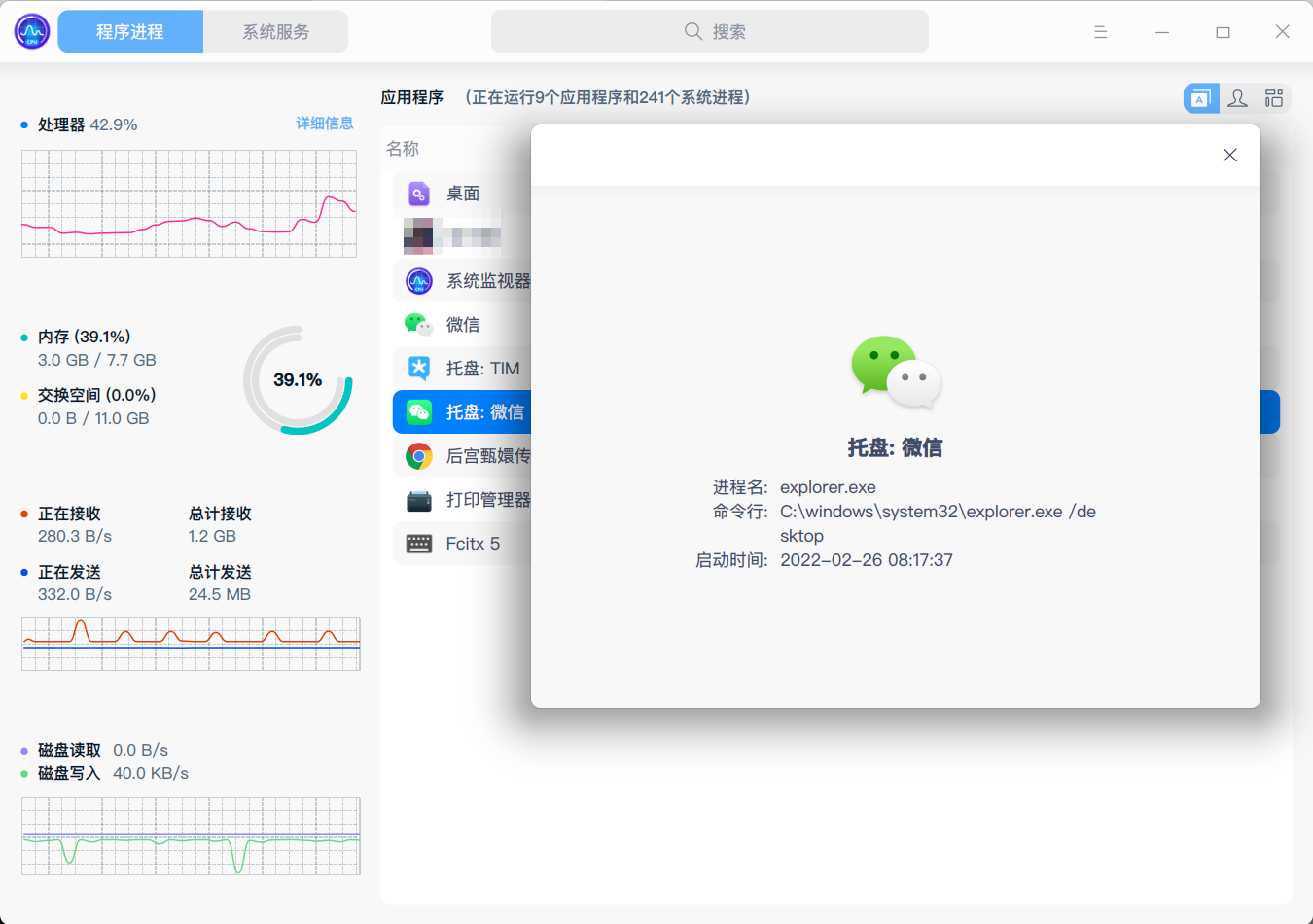Image resolution: width=1313 pixels, height=924 pixels.
Task: Open the 详细信息 processor details link
Action: pyautogui.click(x=325, y=124)
